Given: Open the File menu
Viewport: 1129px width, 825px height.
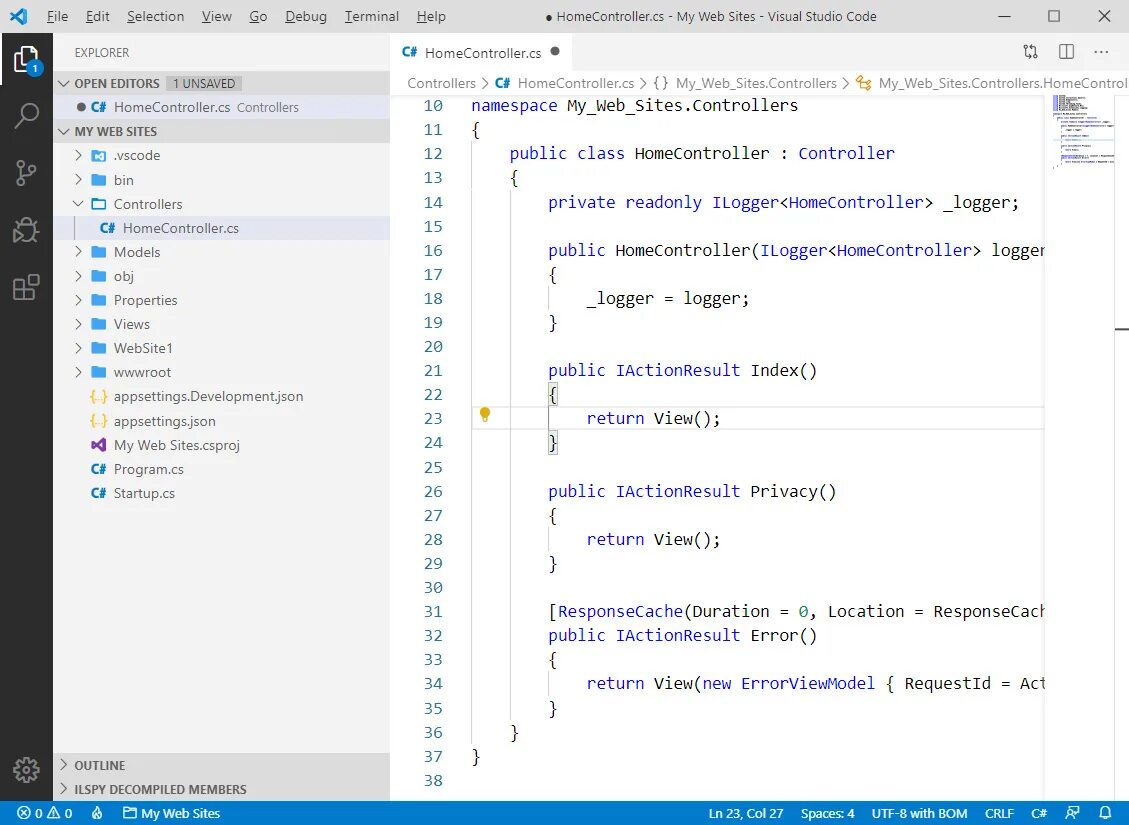Looking at the screenshot, I should point(57,16).
